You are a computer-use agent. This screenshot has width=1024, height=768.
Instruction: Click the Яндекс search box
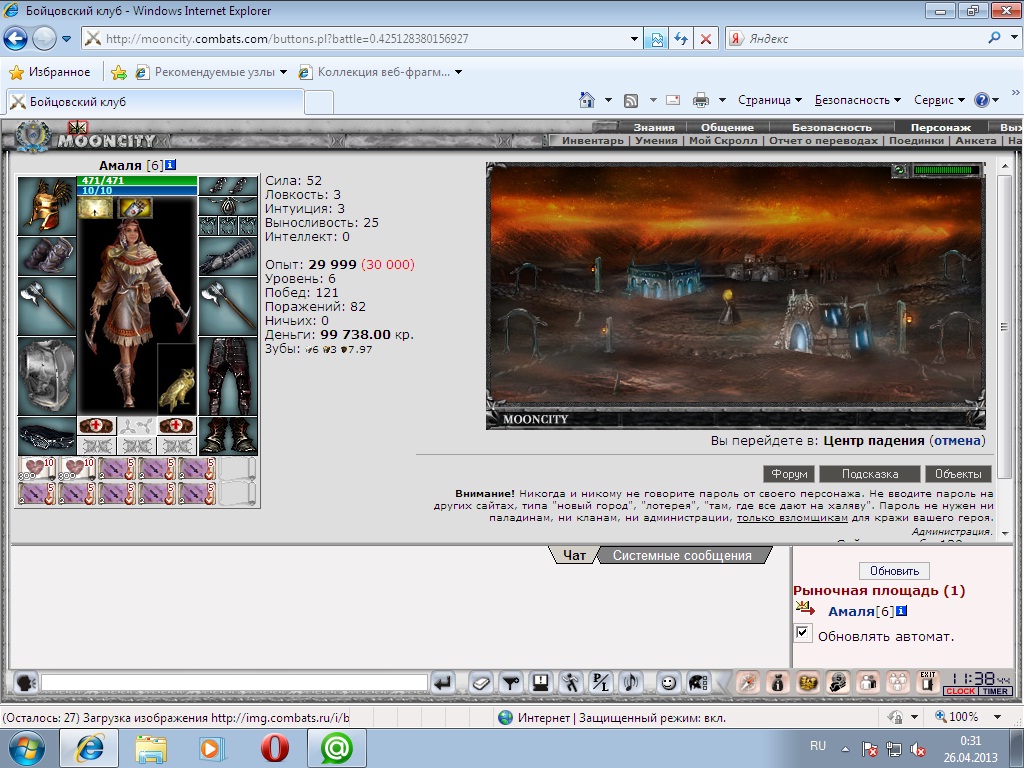point(865,39)
